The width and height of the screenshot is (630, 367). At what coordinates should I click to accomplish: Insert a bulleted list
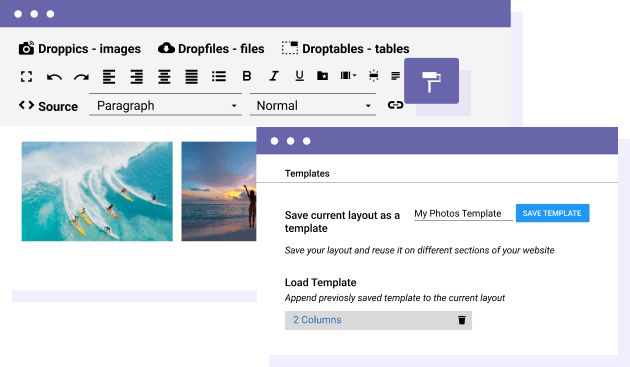coord(219,76)
